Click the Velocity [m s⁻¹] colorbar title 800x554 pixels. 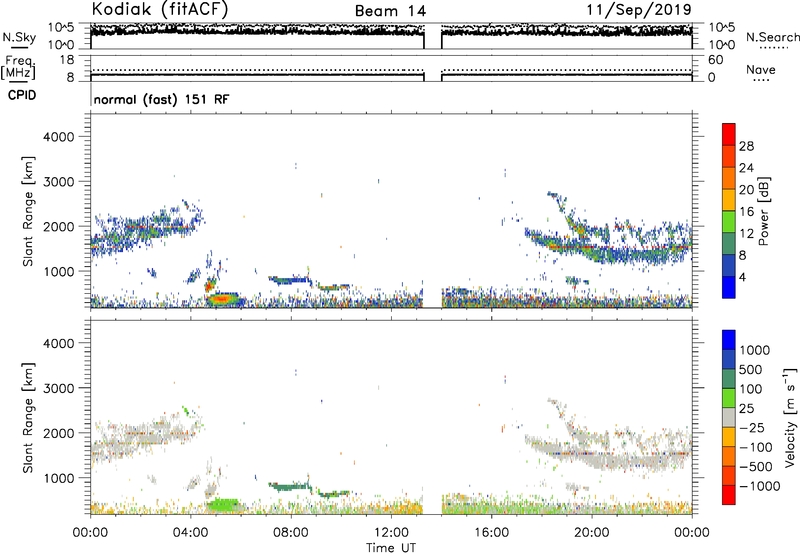click(790, 417)
